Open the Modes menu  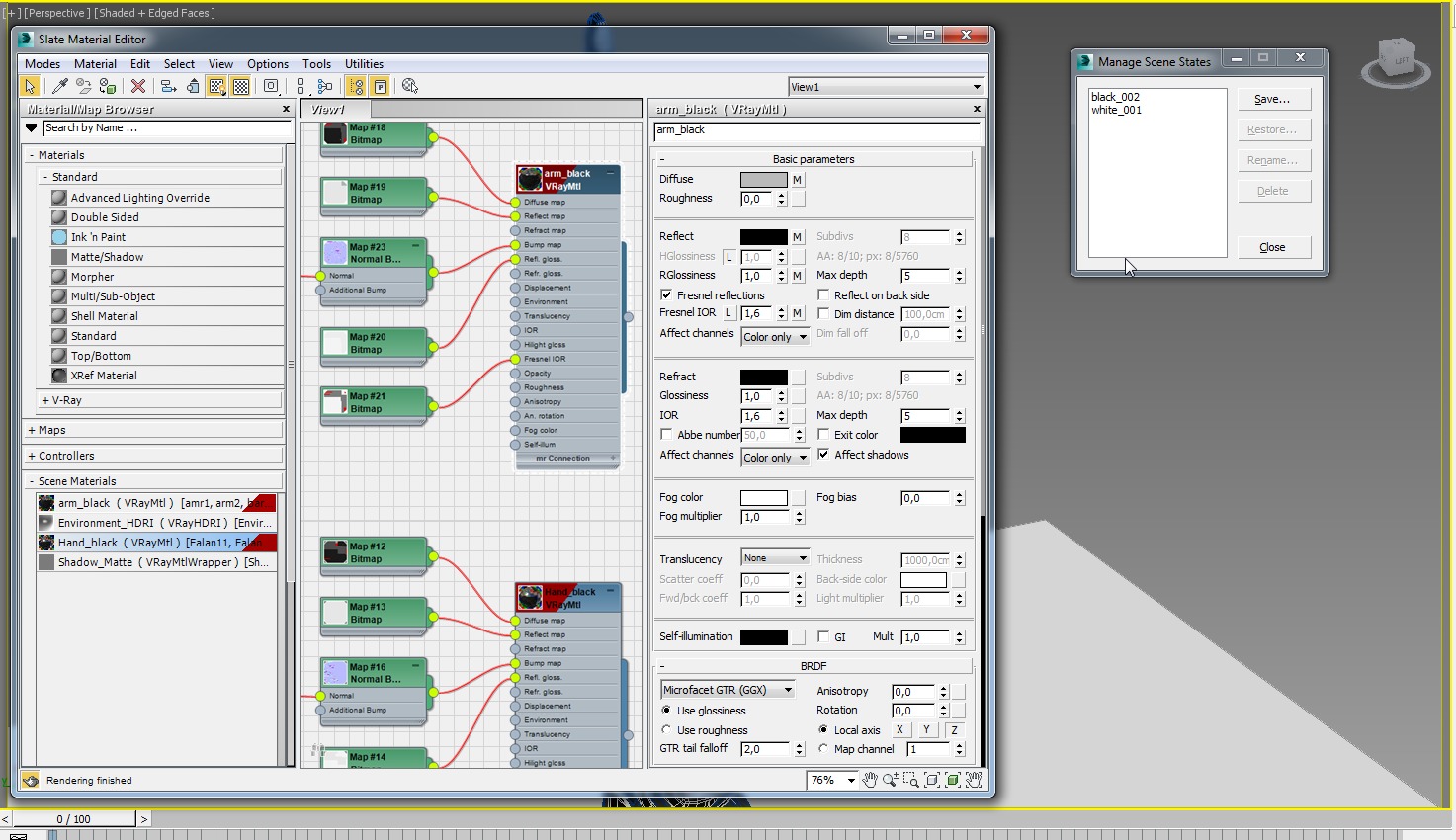click(x=43, y=63)
